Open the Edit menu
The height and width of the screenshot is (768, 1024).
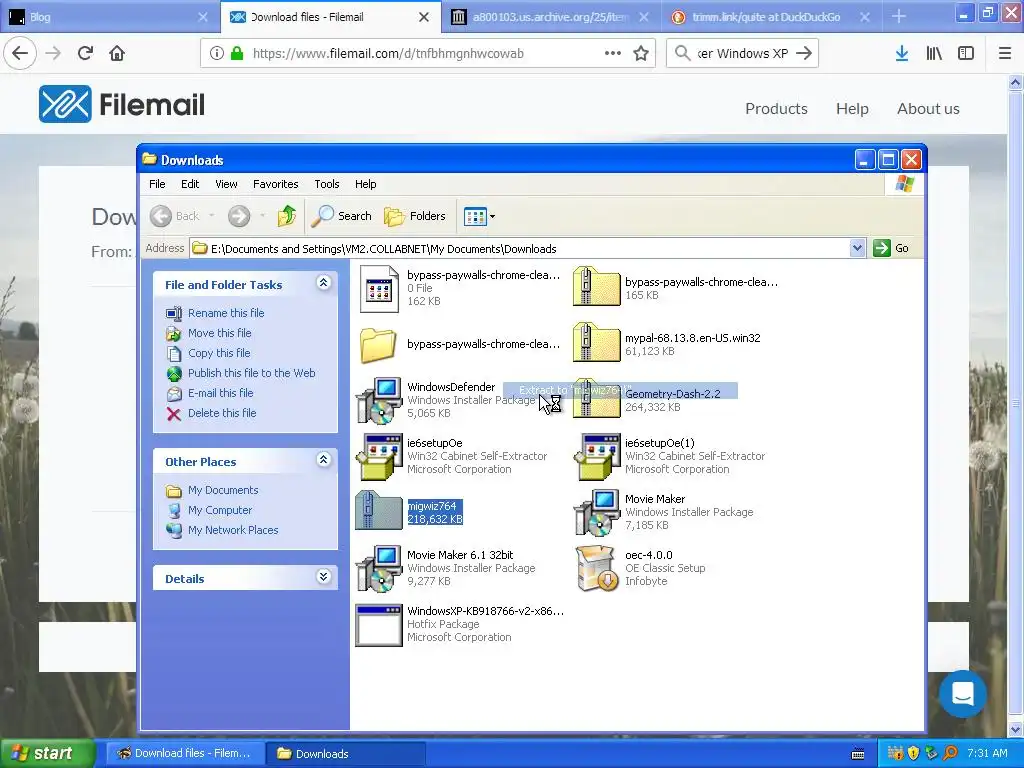(x=190, y=184)
